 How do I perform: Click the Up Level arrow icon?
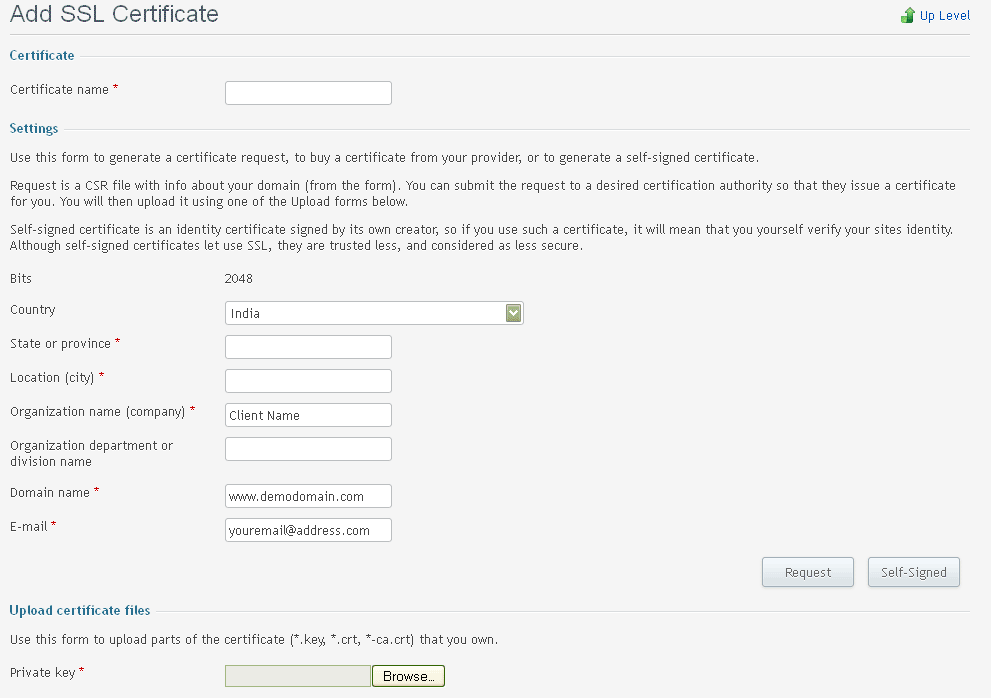(908, 15)
